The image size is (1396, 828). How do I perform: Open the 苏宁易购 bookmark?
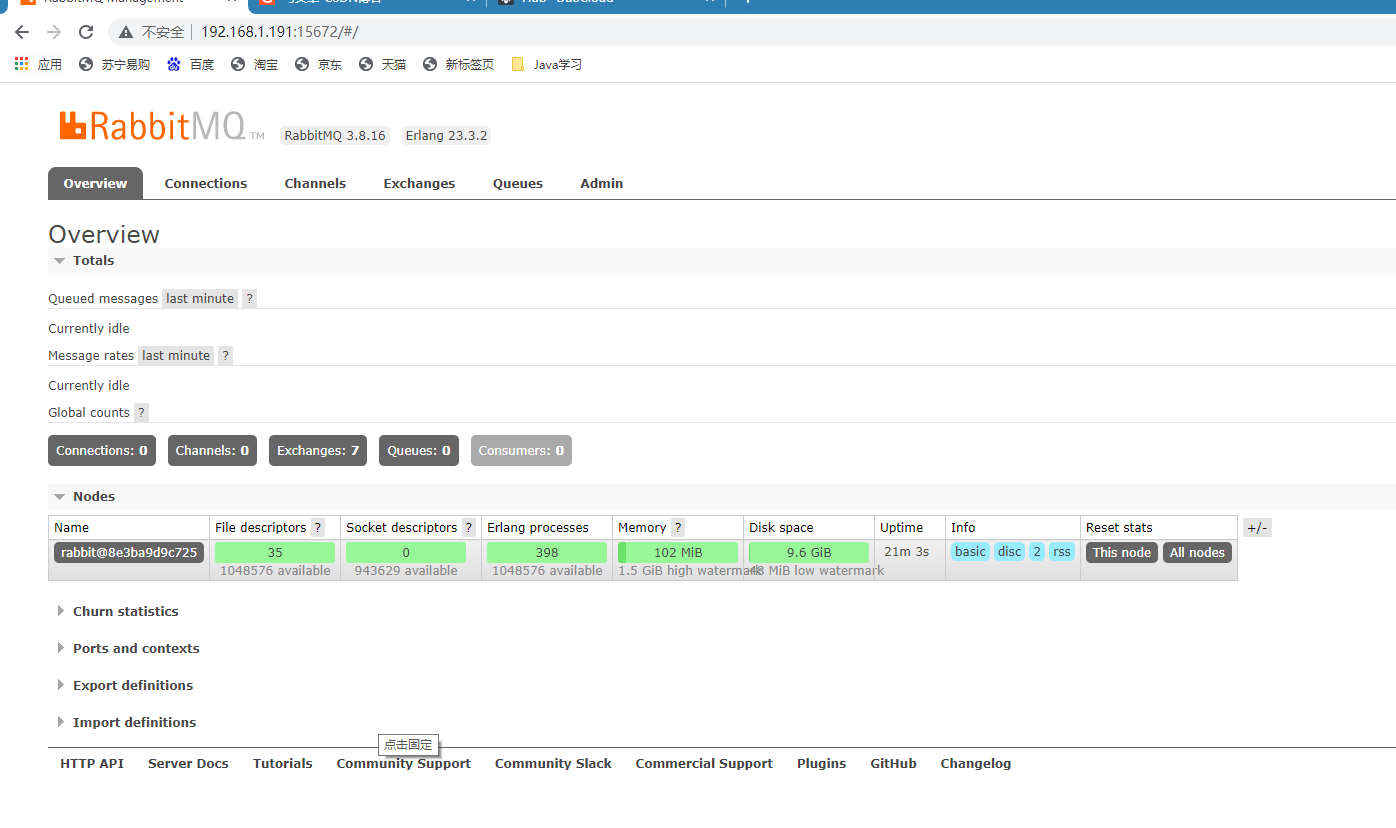point(114,64)
